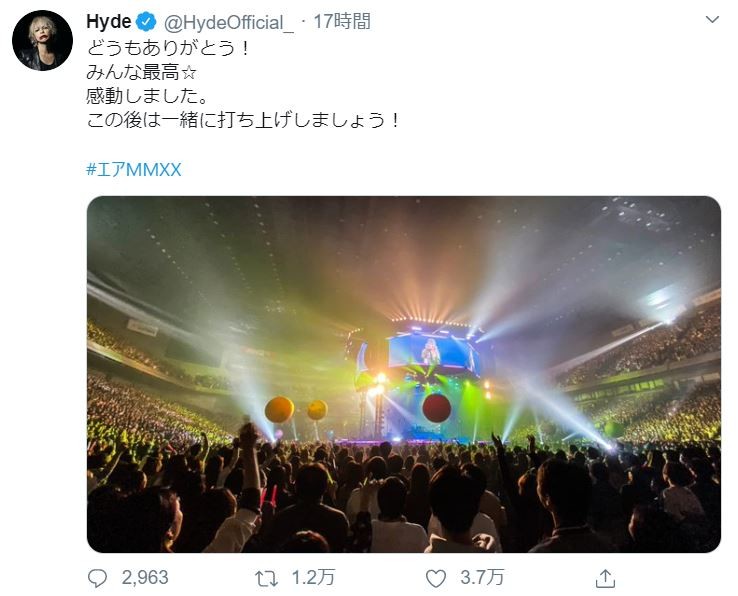Image resolution: width=738 pixels, height=596 pixels.
Task: Click Hyde's profile avatar picture
Action: coord(42,41)
